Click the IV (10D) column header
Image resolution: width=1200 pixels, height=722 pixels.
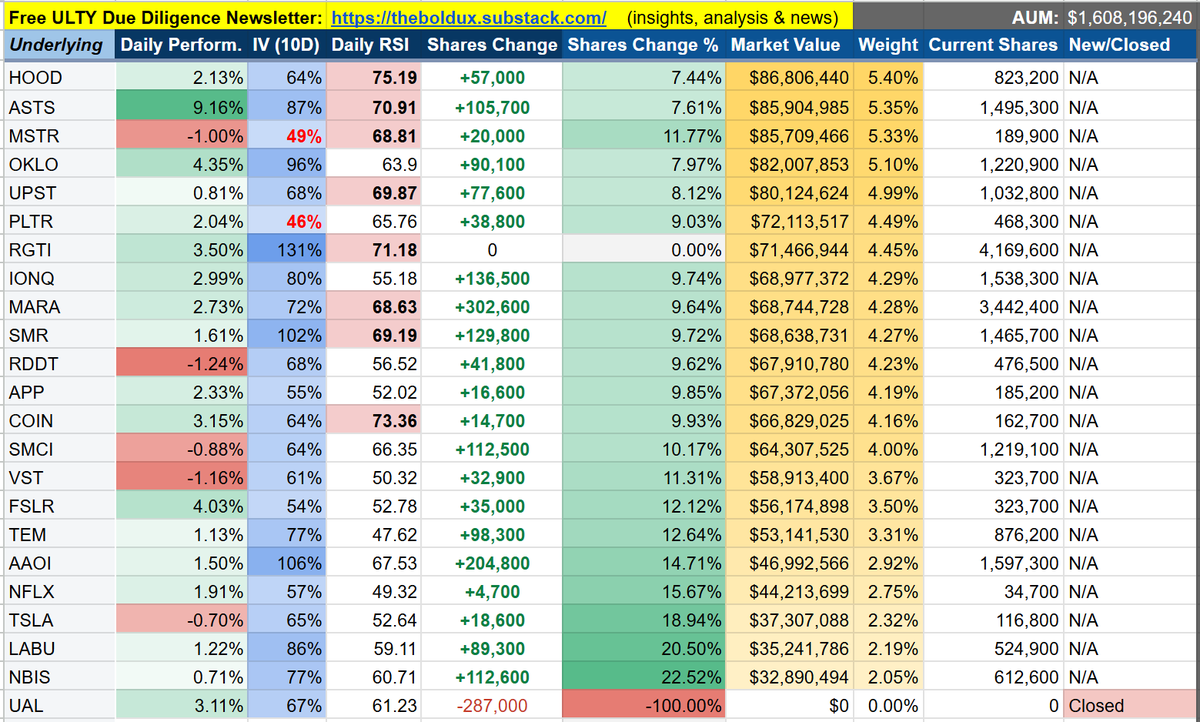click(285, 45)
